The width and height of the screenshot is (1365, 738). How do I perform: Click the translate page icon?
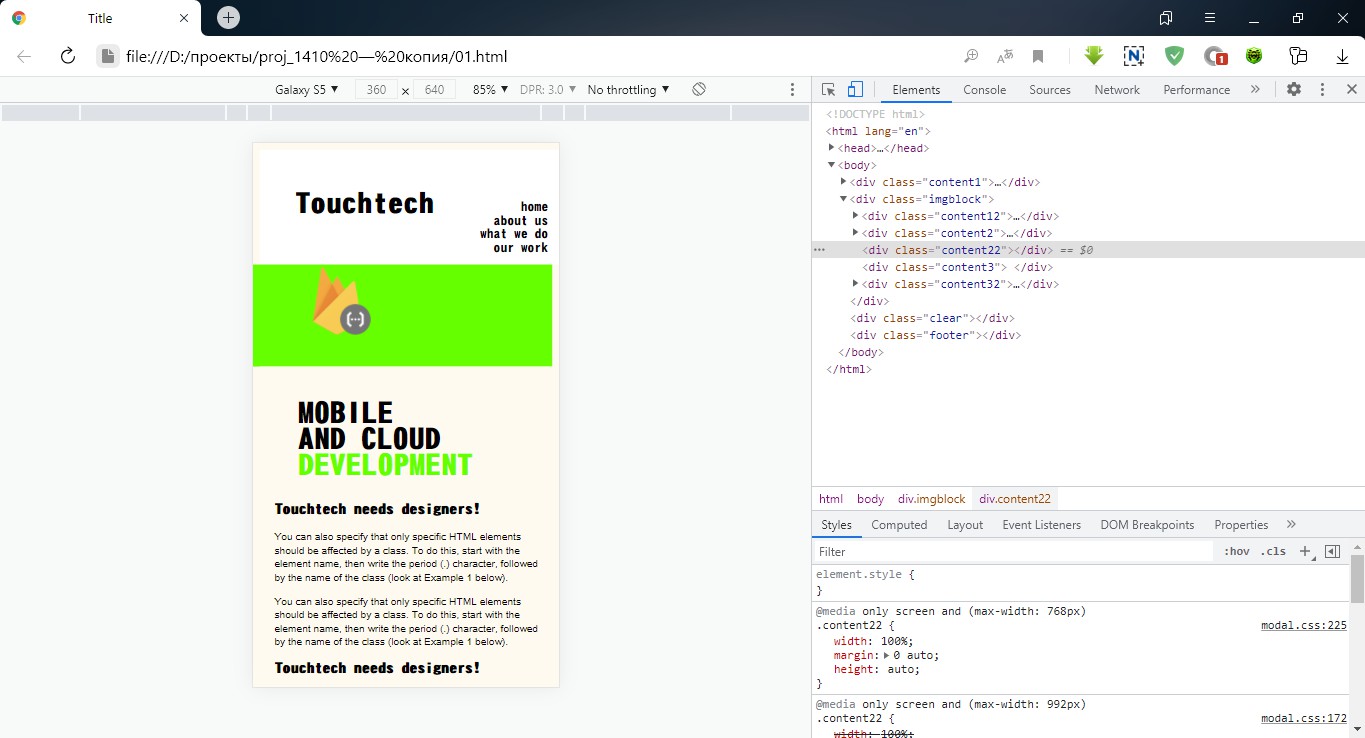[1005, 56]
